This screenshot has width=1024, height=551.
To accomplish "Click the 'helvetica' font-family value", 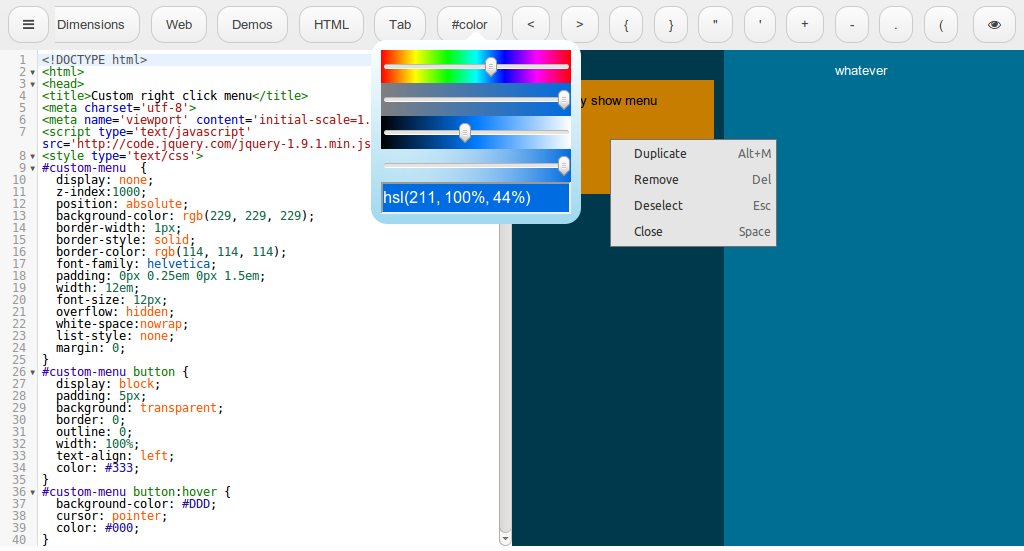I will coord(178,264).
